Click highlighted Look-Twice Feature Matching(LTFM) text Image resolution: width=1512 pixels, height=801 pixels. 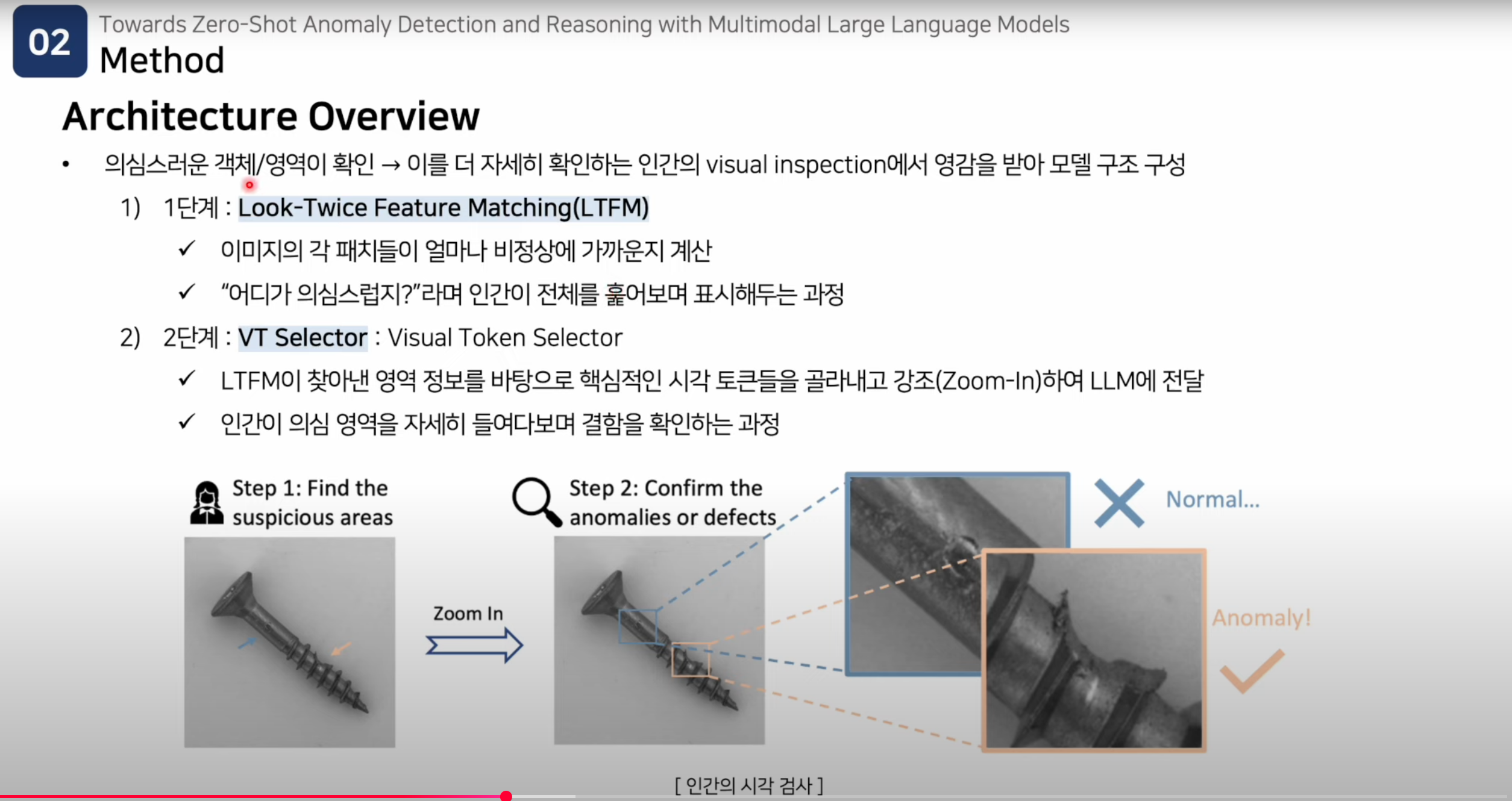click(x=443, y=208)
